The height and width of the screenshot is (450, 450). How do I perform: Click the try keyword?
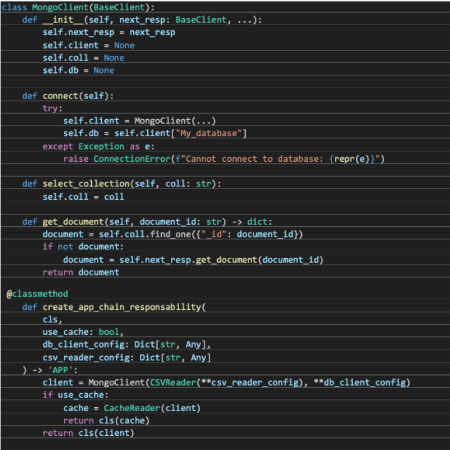[x=50, y=109]
